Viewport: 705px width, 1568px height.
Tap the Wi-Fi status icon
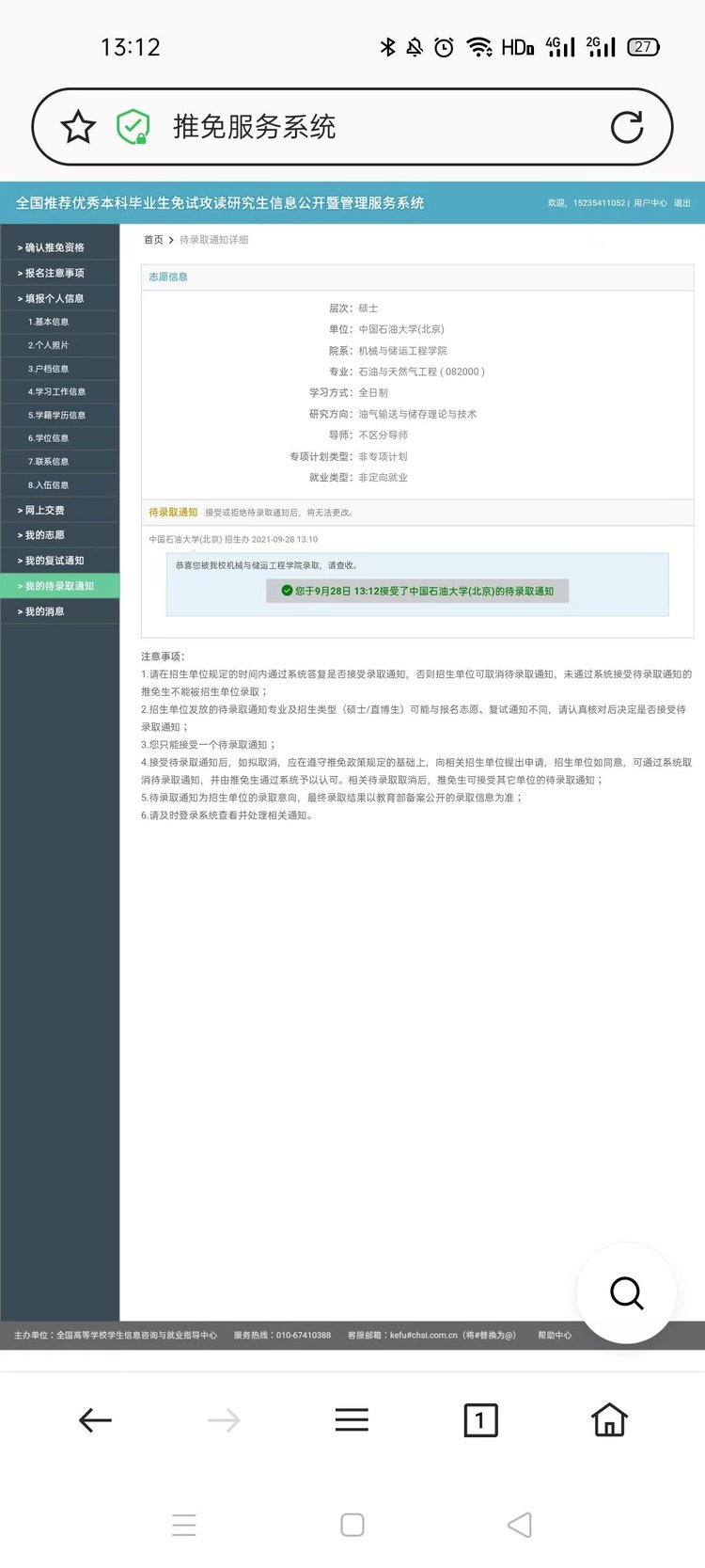[479, 47]
